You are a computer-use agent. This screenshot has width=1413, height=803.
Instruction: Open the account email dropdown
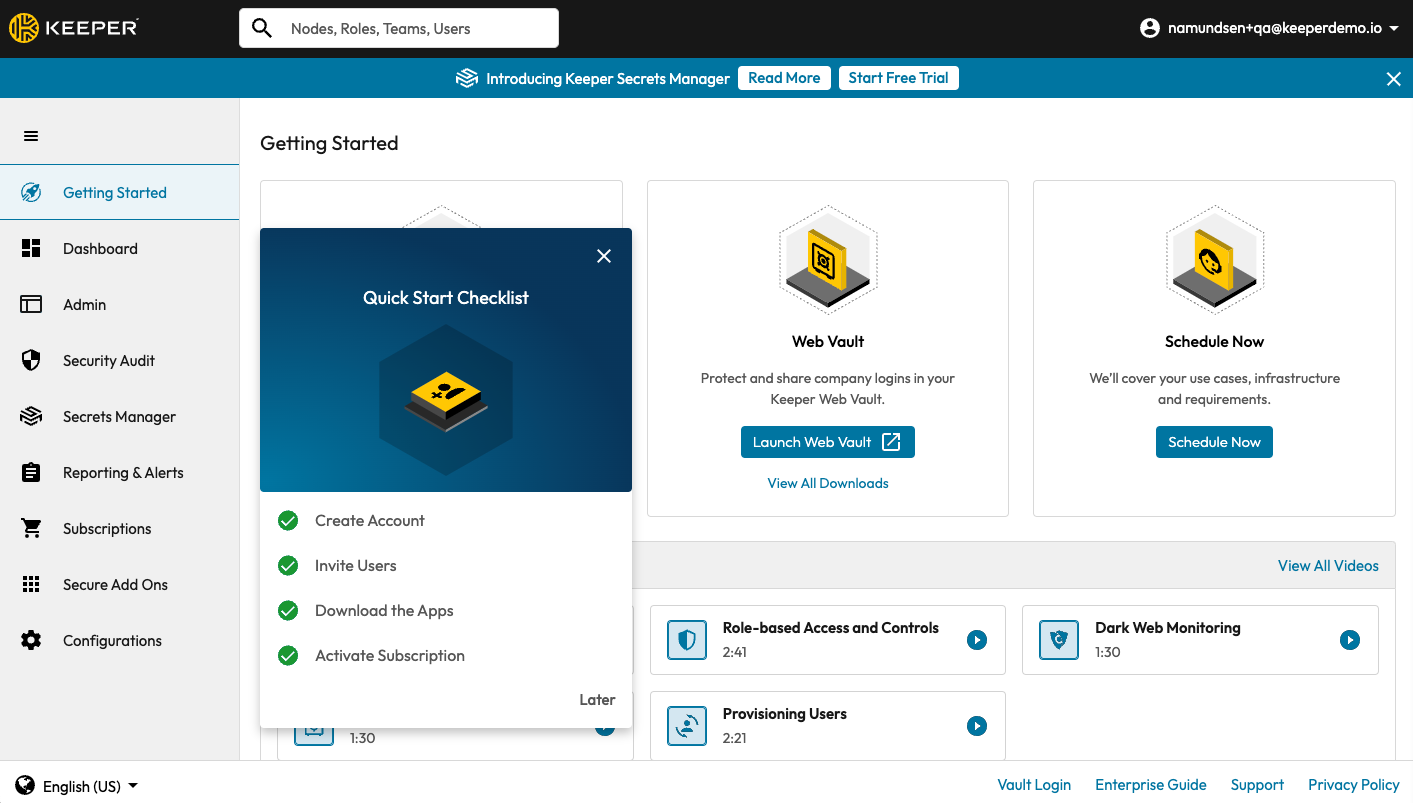[1270, 29]
